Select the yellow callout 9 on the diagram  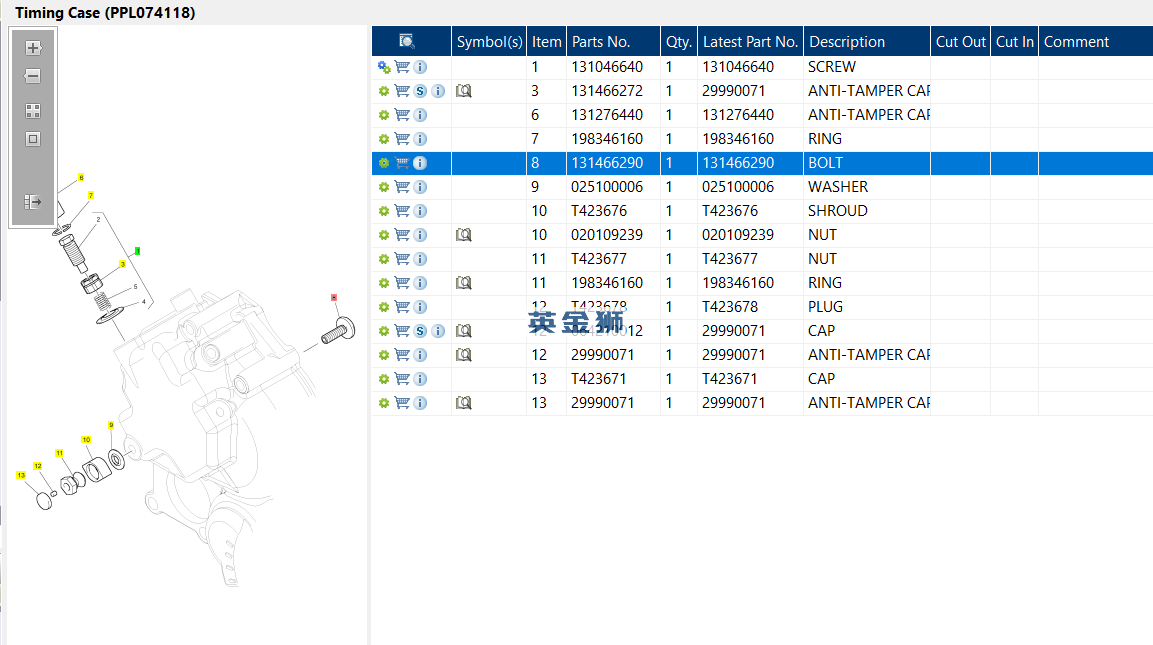[x=111, y=425]
